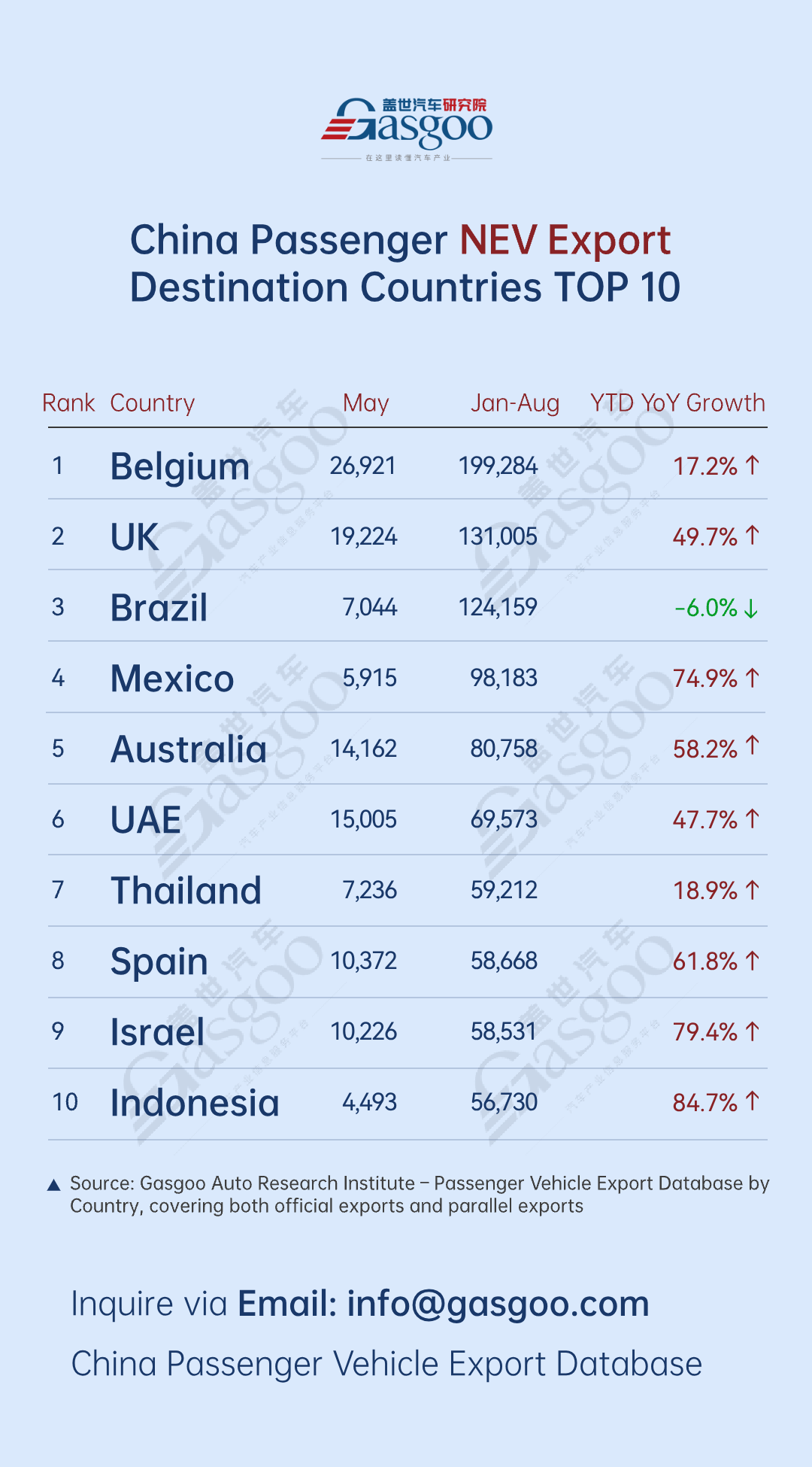
Task: Click the up arrow beside Mexico's 74.9%
Action: (753, 678)
